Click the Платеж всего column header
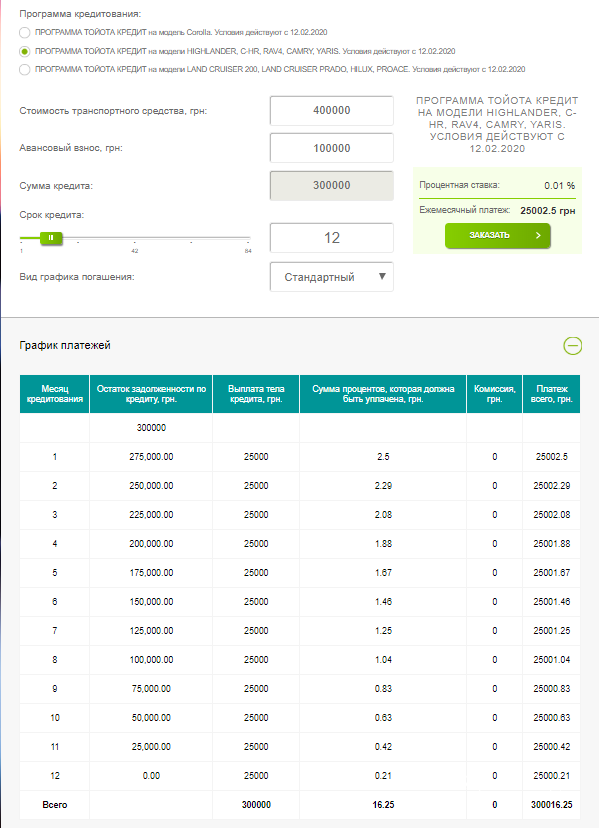This screenshot has width=599, height=828. click(551, 394)
